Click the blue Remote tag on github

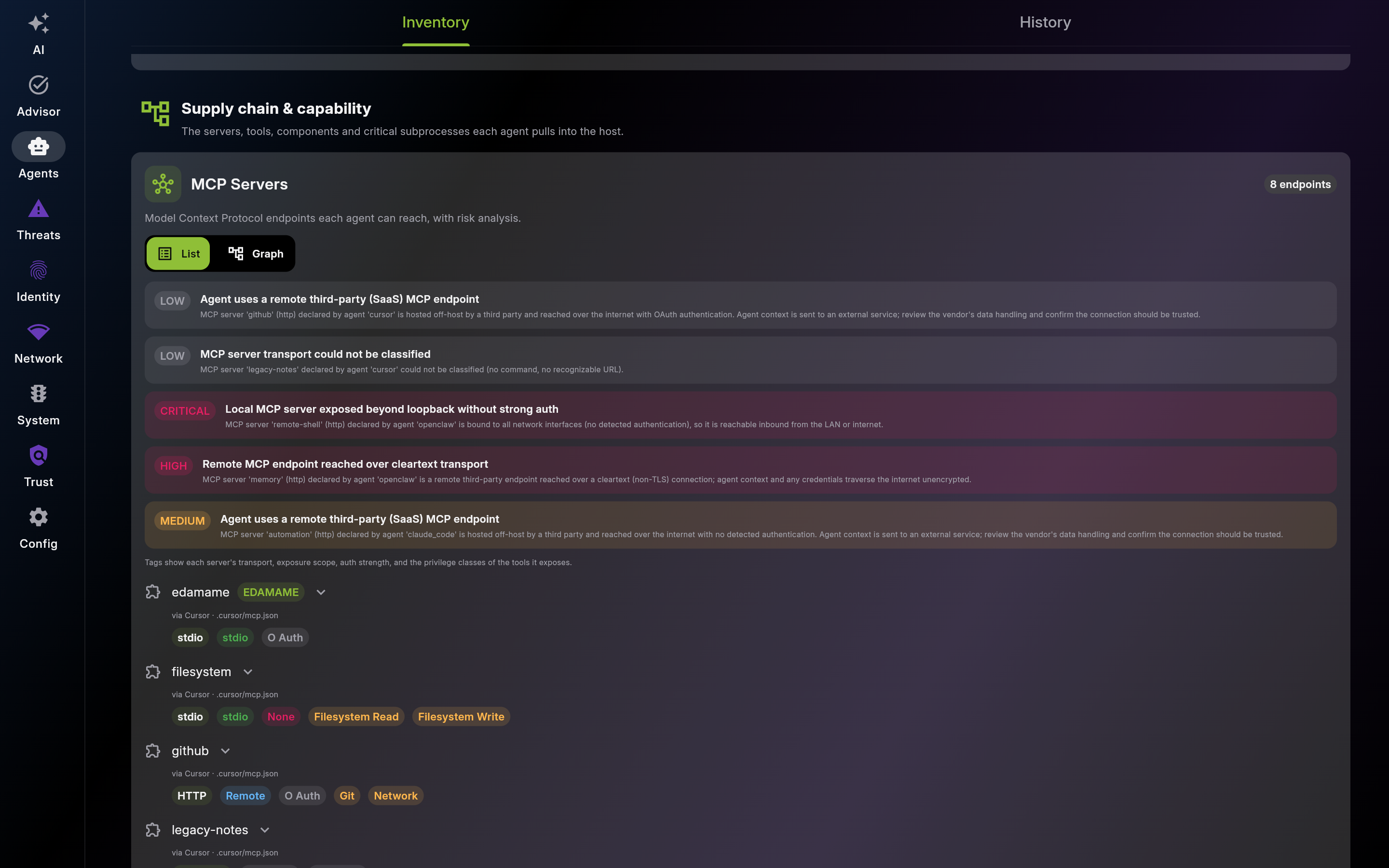coord(245,796)
